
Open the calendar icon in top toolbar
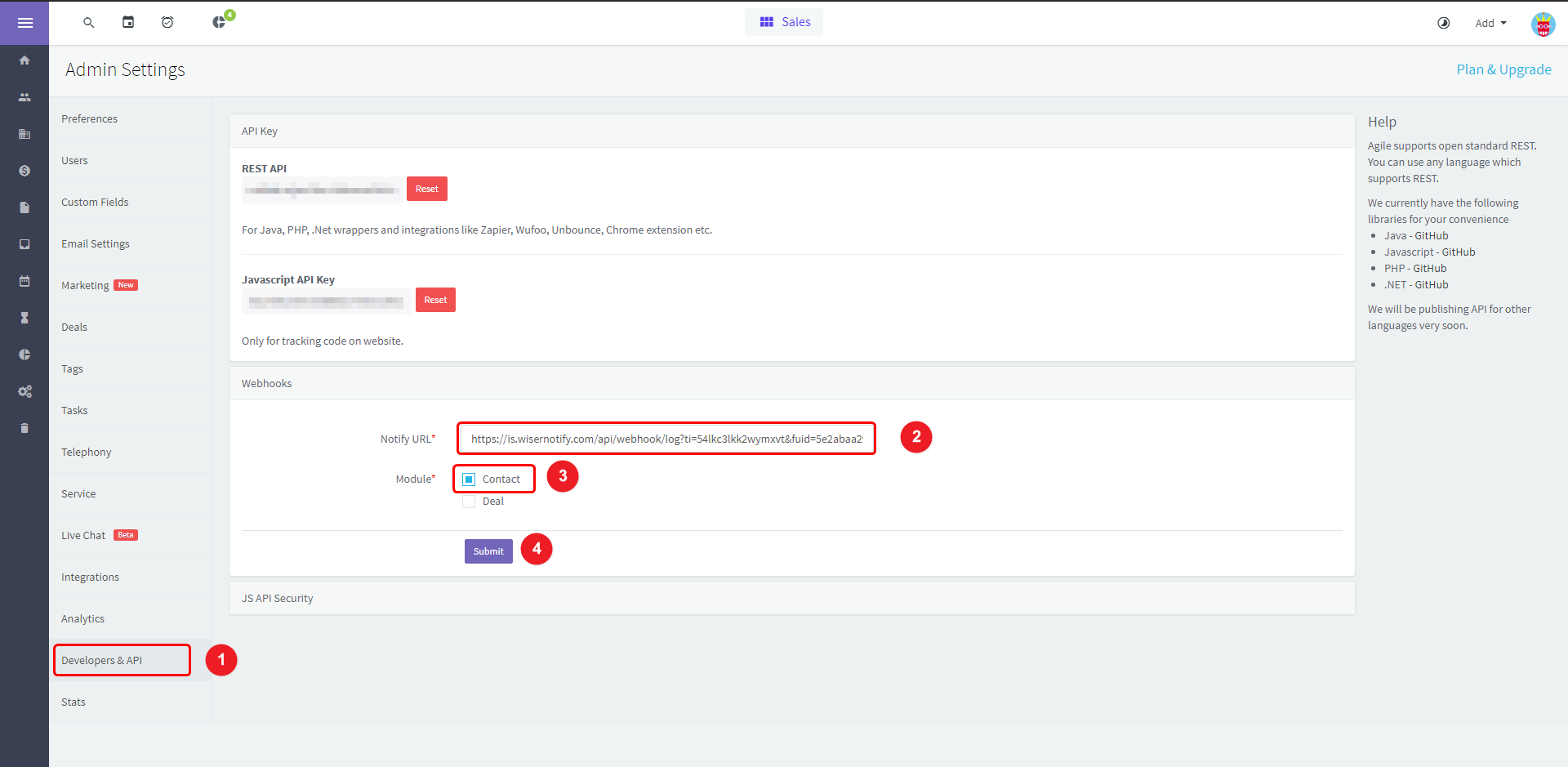click(128, 23)
